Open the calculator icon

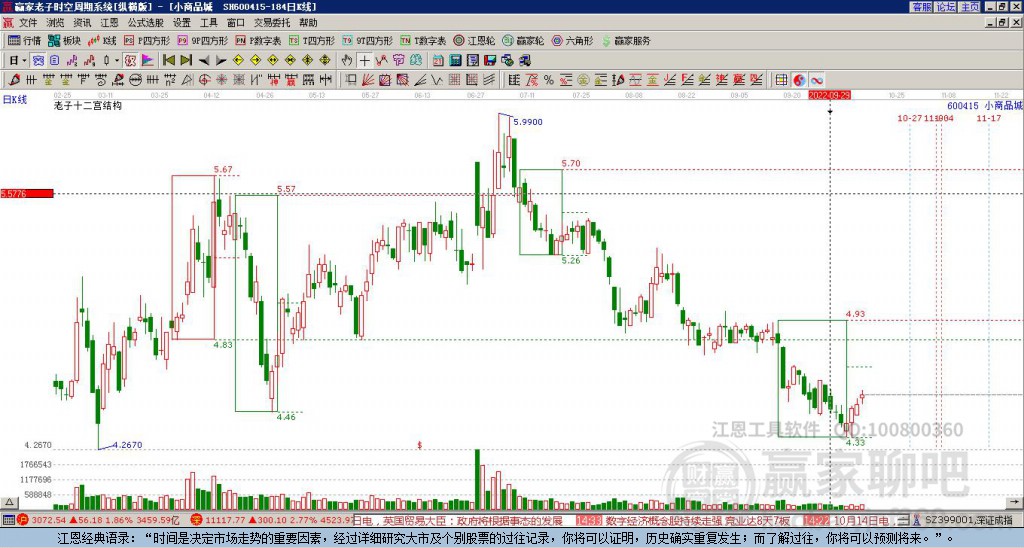coord(455,61)
